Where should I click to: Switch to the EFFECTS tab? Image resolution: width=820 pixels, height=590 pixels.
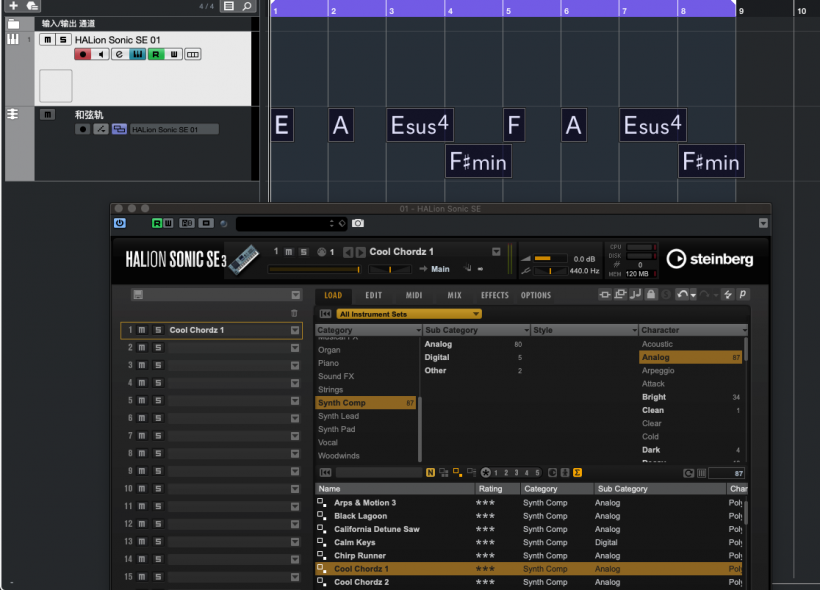tap(495, 295)
